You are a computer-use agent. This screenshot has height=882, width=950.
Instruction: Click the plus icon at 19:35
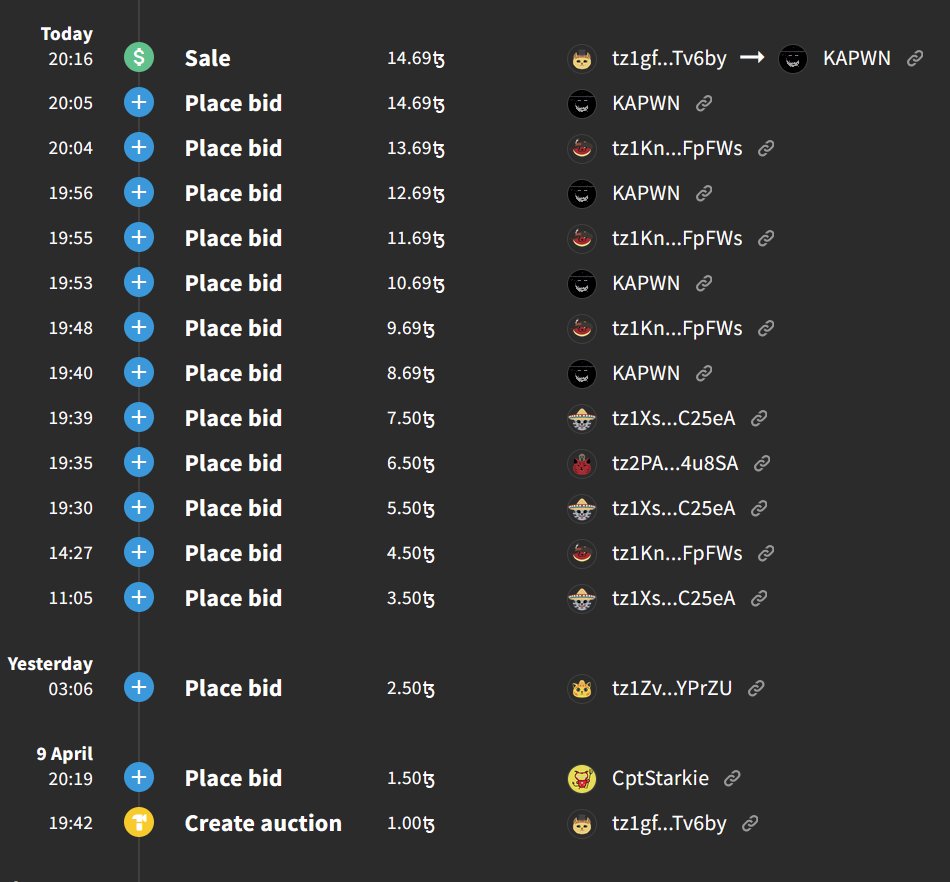(x=139, y=462)
